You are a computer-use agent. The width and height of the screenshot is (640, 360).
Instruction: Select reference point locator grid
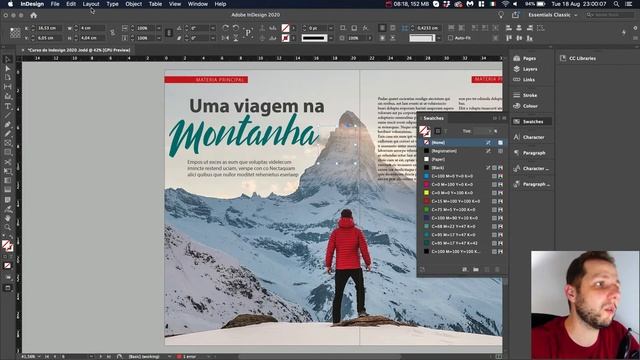(15, 33)
